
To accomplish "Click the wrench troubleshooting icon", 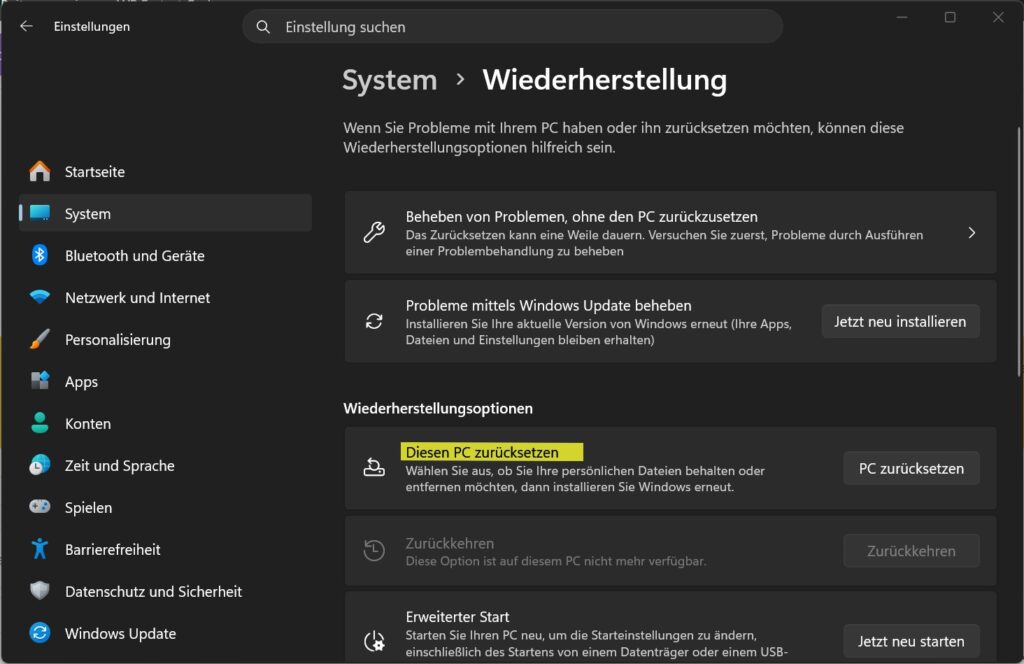I will point(374,232).
